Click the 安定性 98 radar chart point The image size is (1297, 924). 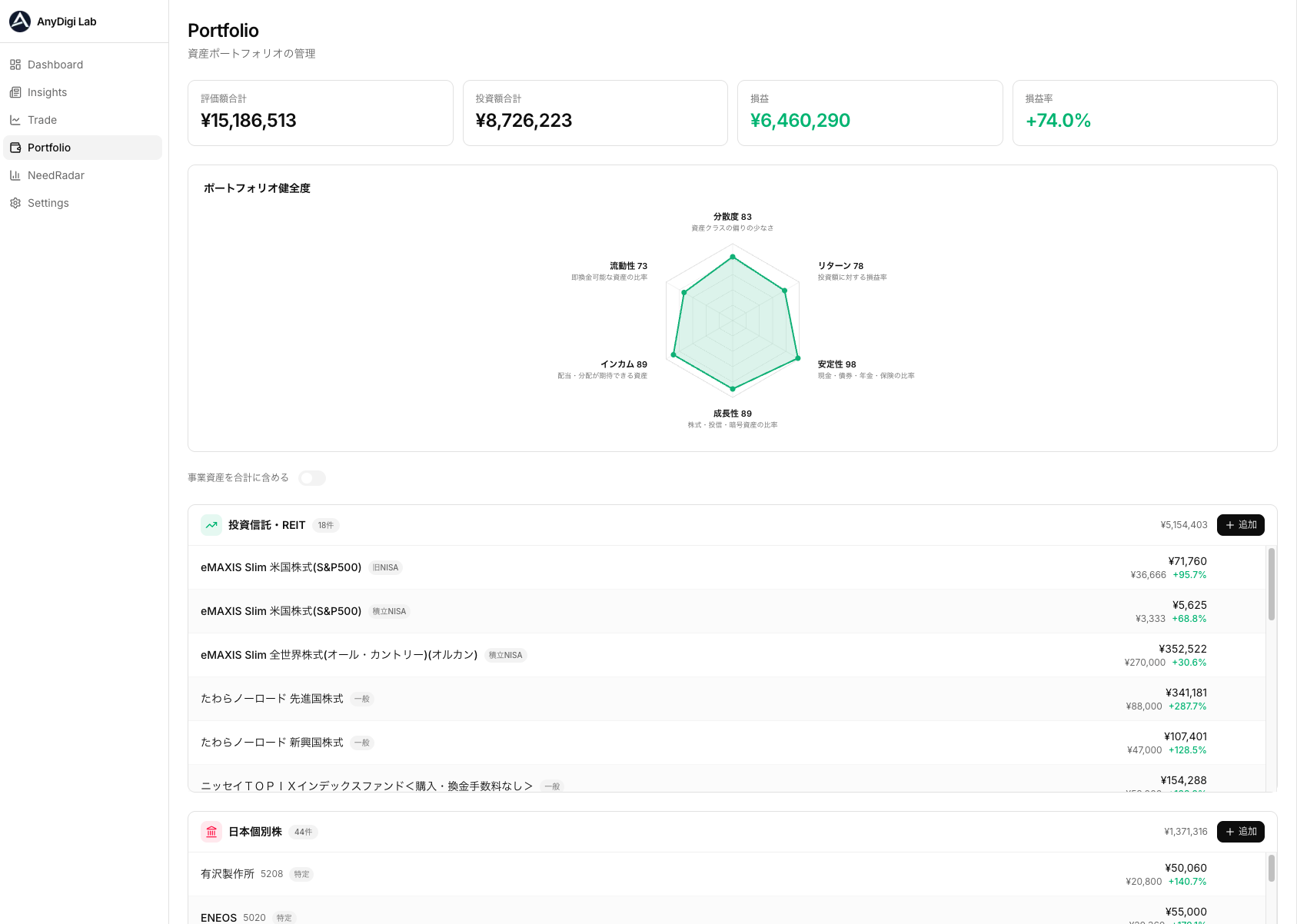[x=797, y=359]
